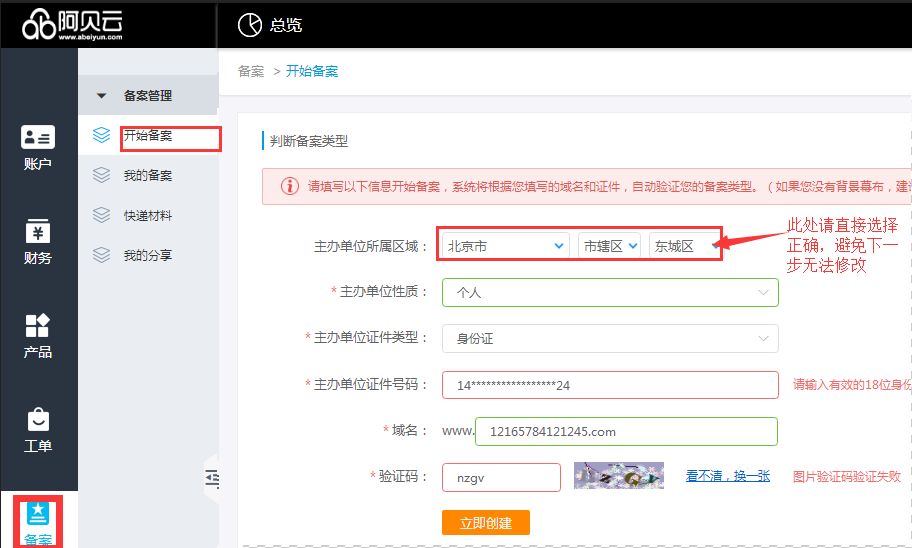Open the 市辖区 city dropdown
Image resolution: width=912 pixels, height=548 pixels.
(x=609, y=245)
